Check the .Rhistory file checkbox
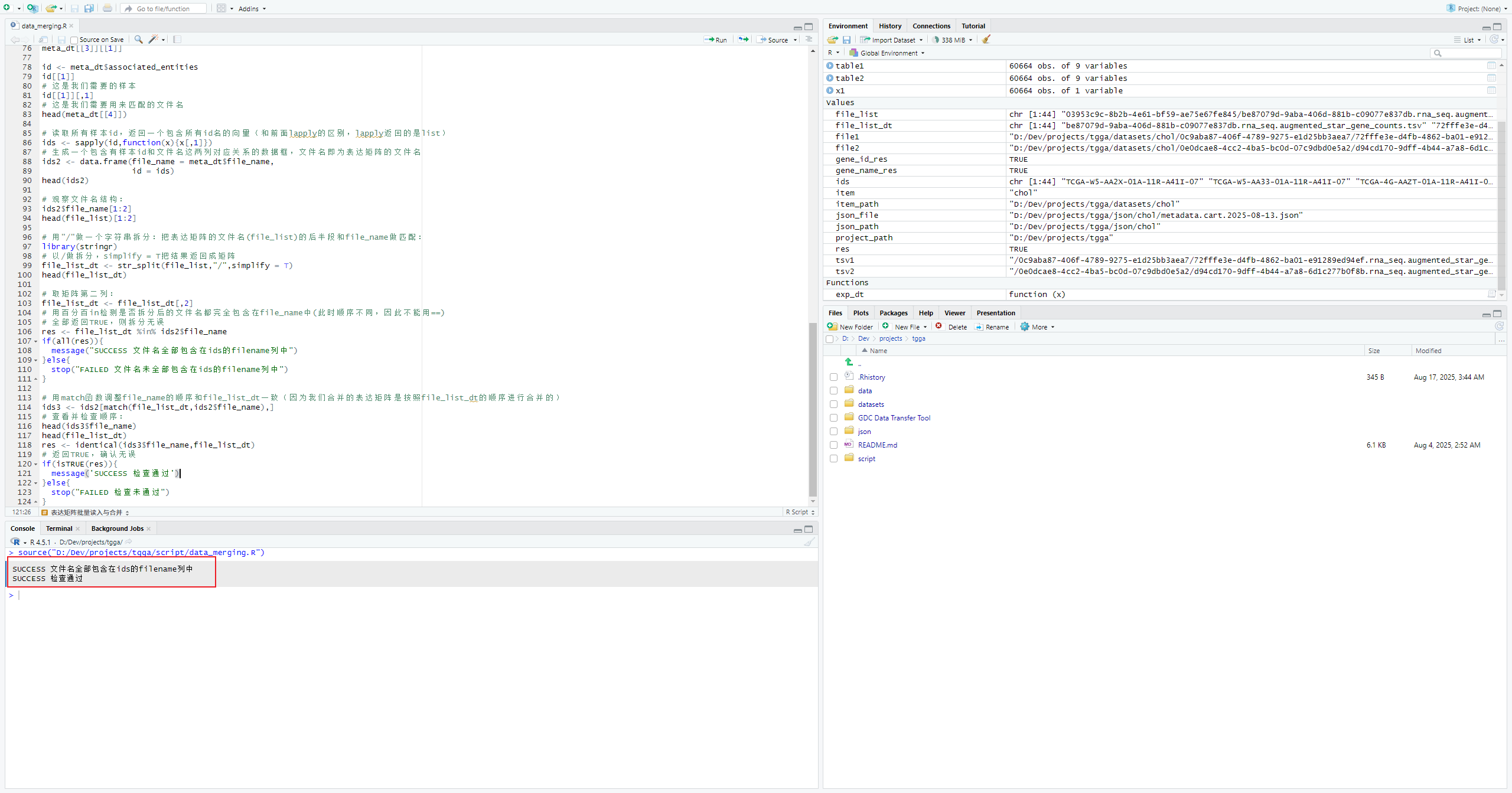Viewport: 1512px width, 793px height. tap(833, 377)
